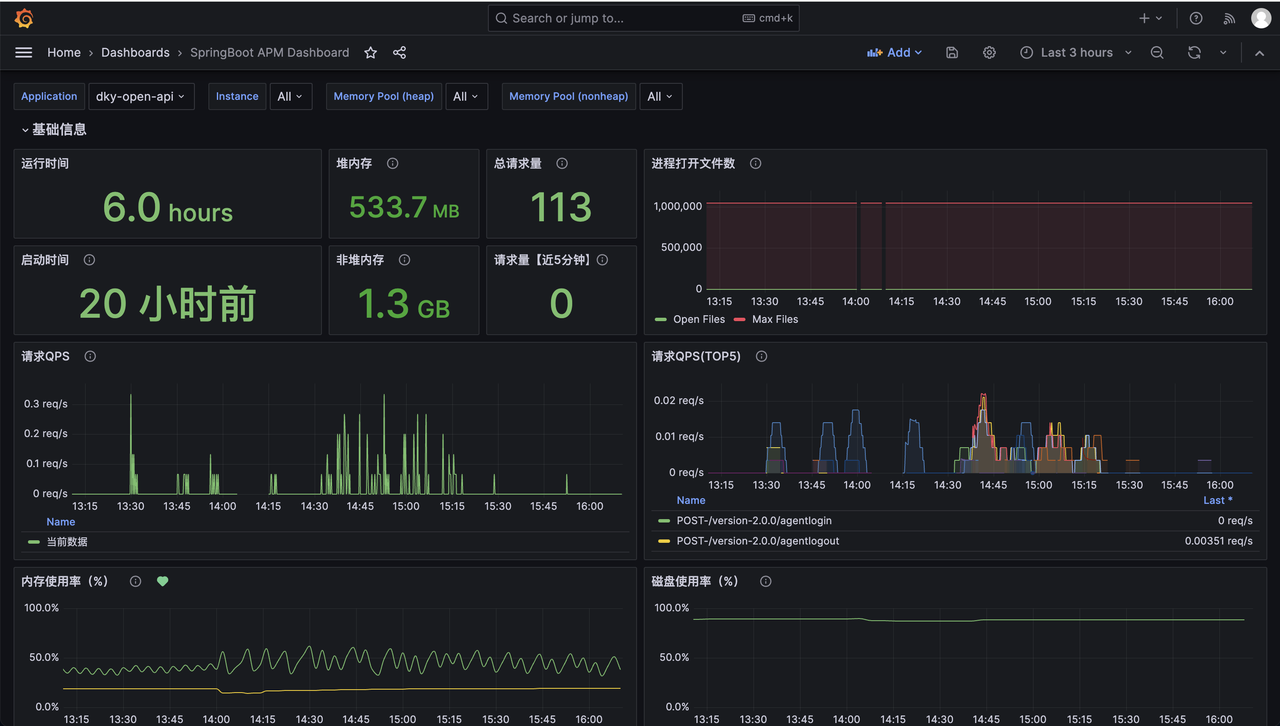
Task: Toggle Open Files series in legend
Action: tap(698, 319)
